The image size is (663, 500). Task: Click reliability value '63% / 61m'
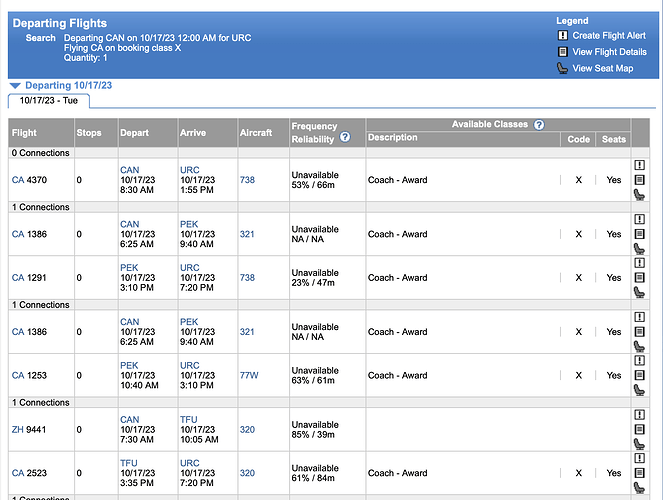tap(313, 380)
